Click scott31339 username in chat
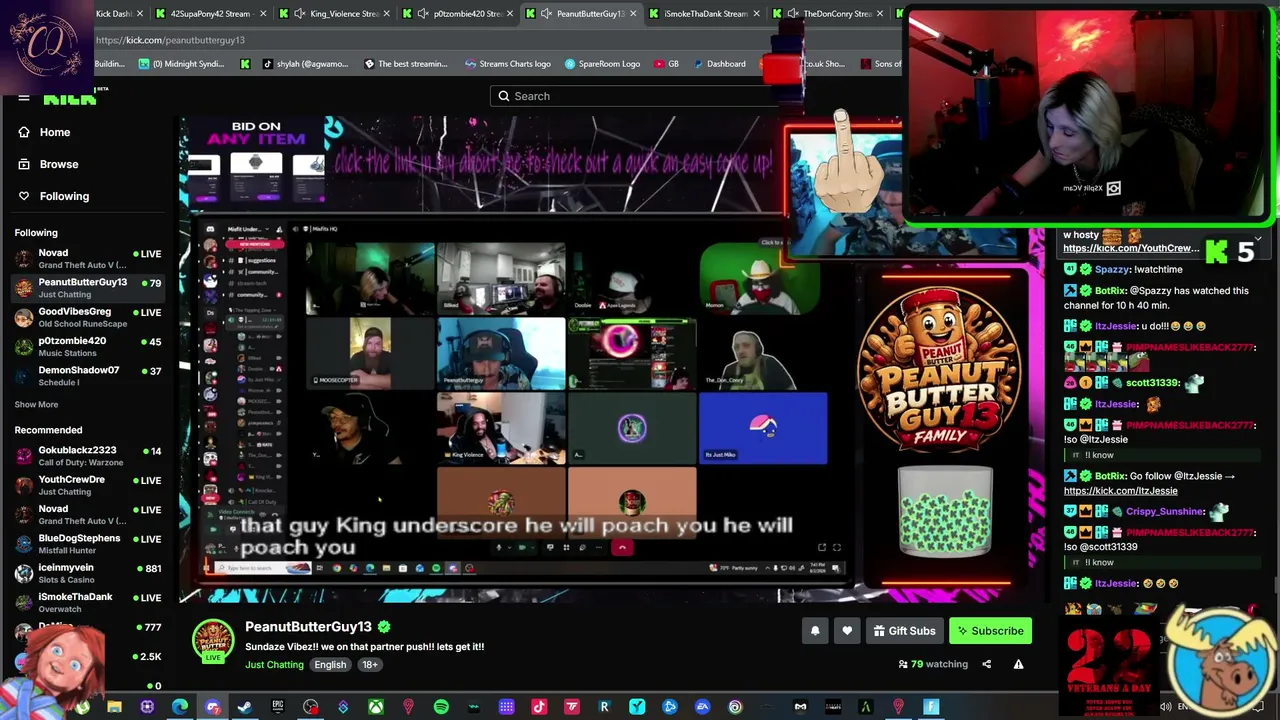This screenshot has width=1280, height=720. click(1153, 383)
